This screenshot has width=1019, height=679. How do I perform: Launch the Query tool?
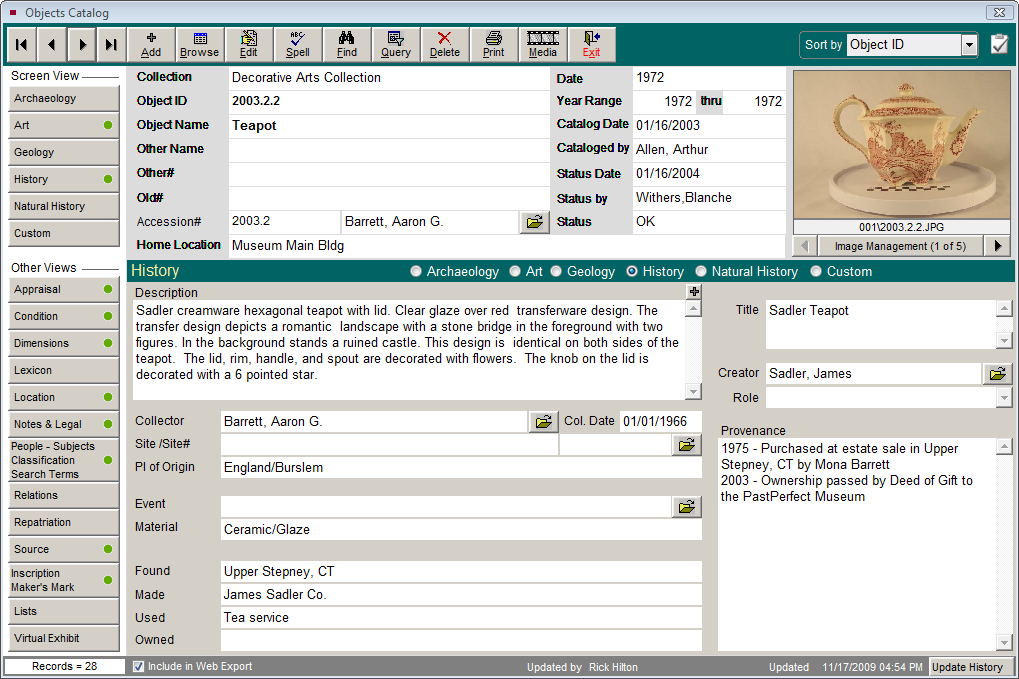click(395, 44)
